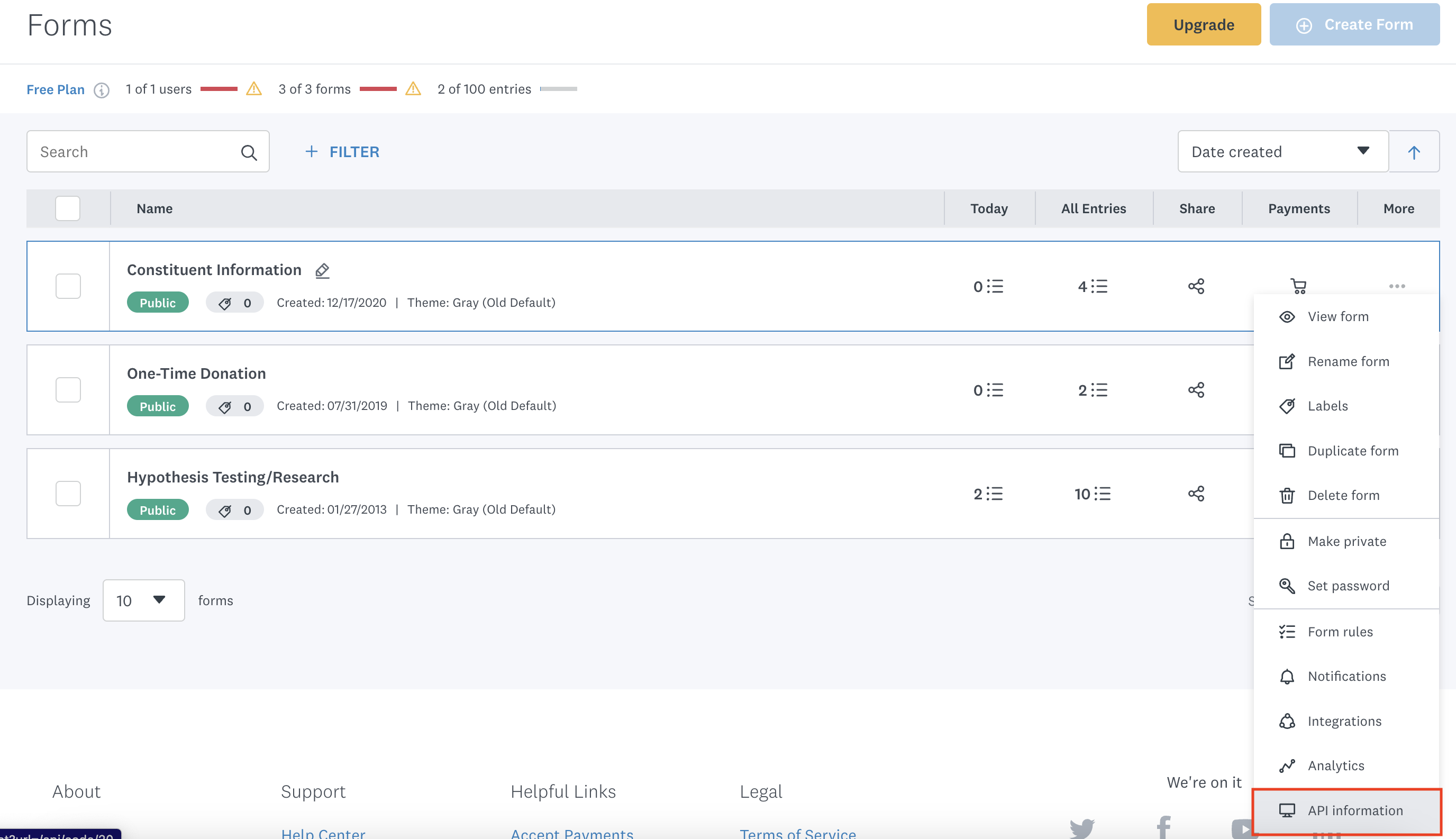Choose Duplicate form in the menu

1352,451
